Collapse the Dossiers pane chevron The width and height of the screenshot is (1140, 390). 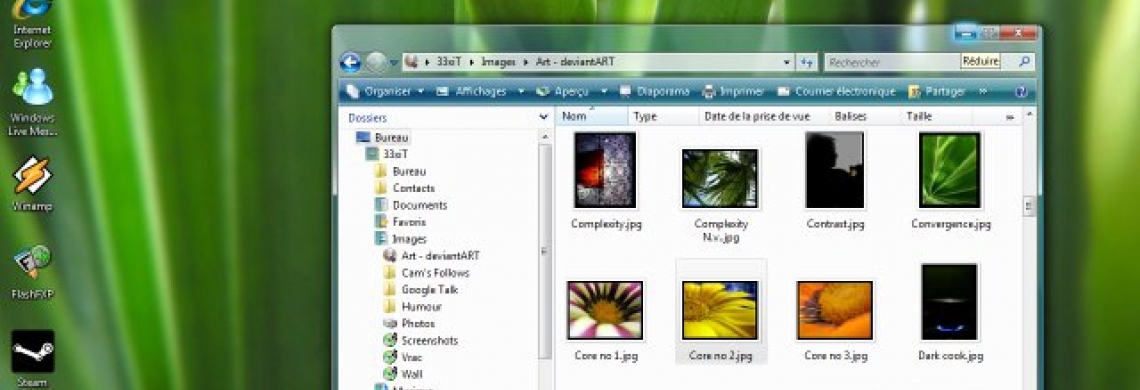tap(543, 117)
